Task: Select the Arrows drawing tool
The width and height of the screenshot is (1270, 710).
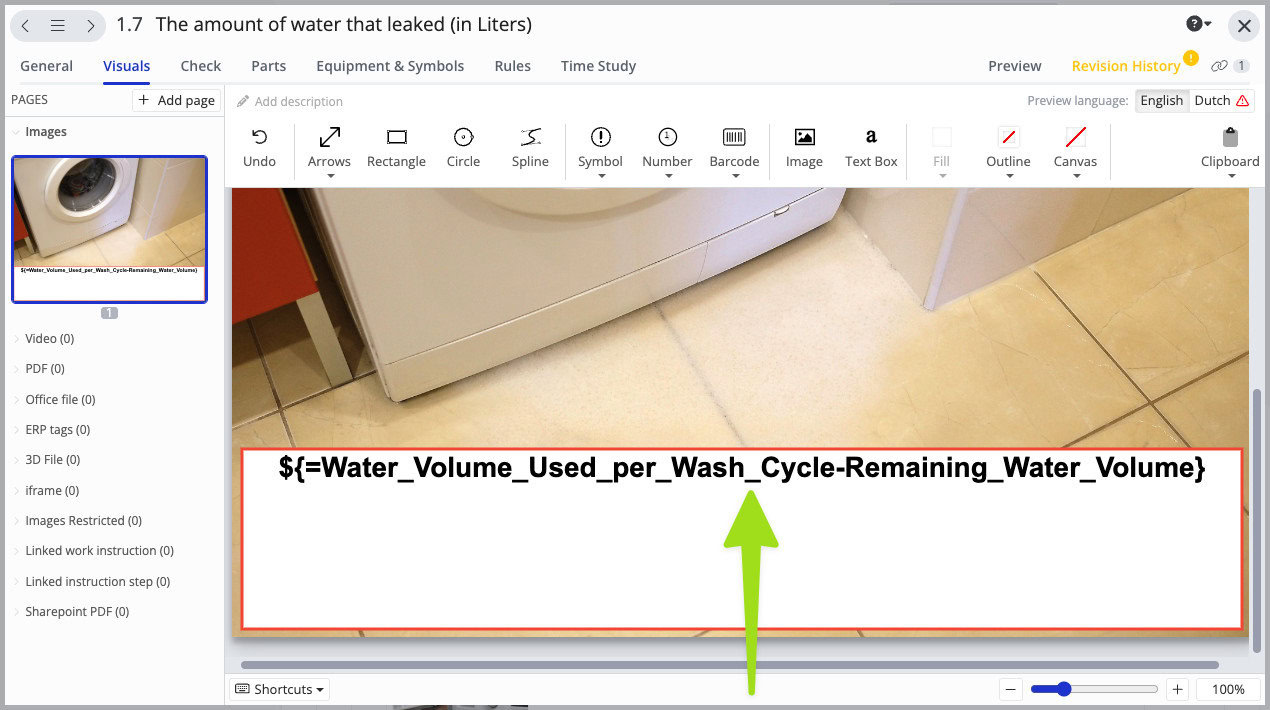Action: click(329, 148)
